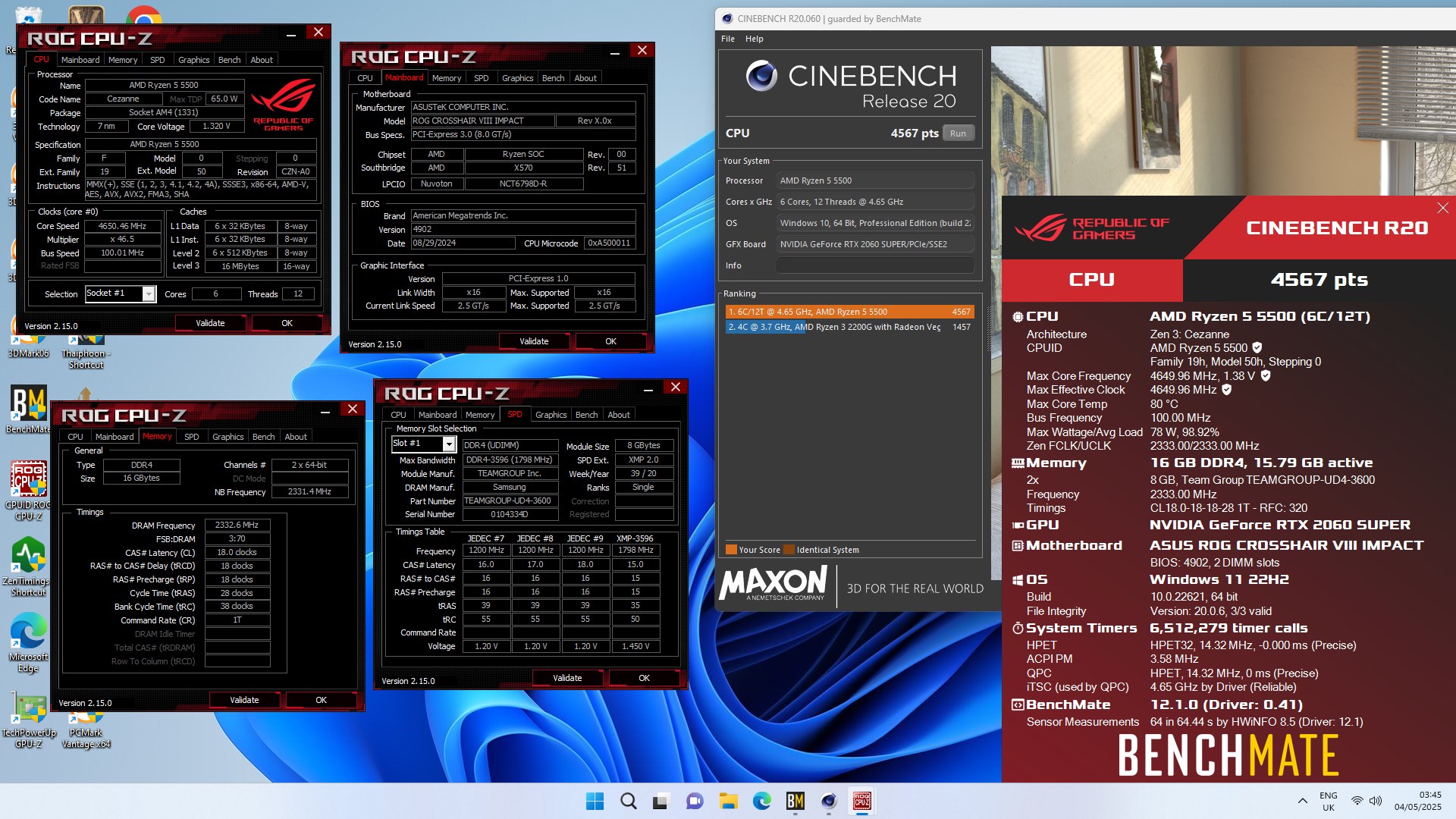Open BenchMate desktop shortcut

coord(29,409)
